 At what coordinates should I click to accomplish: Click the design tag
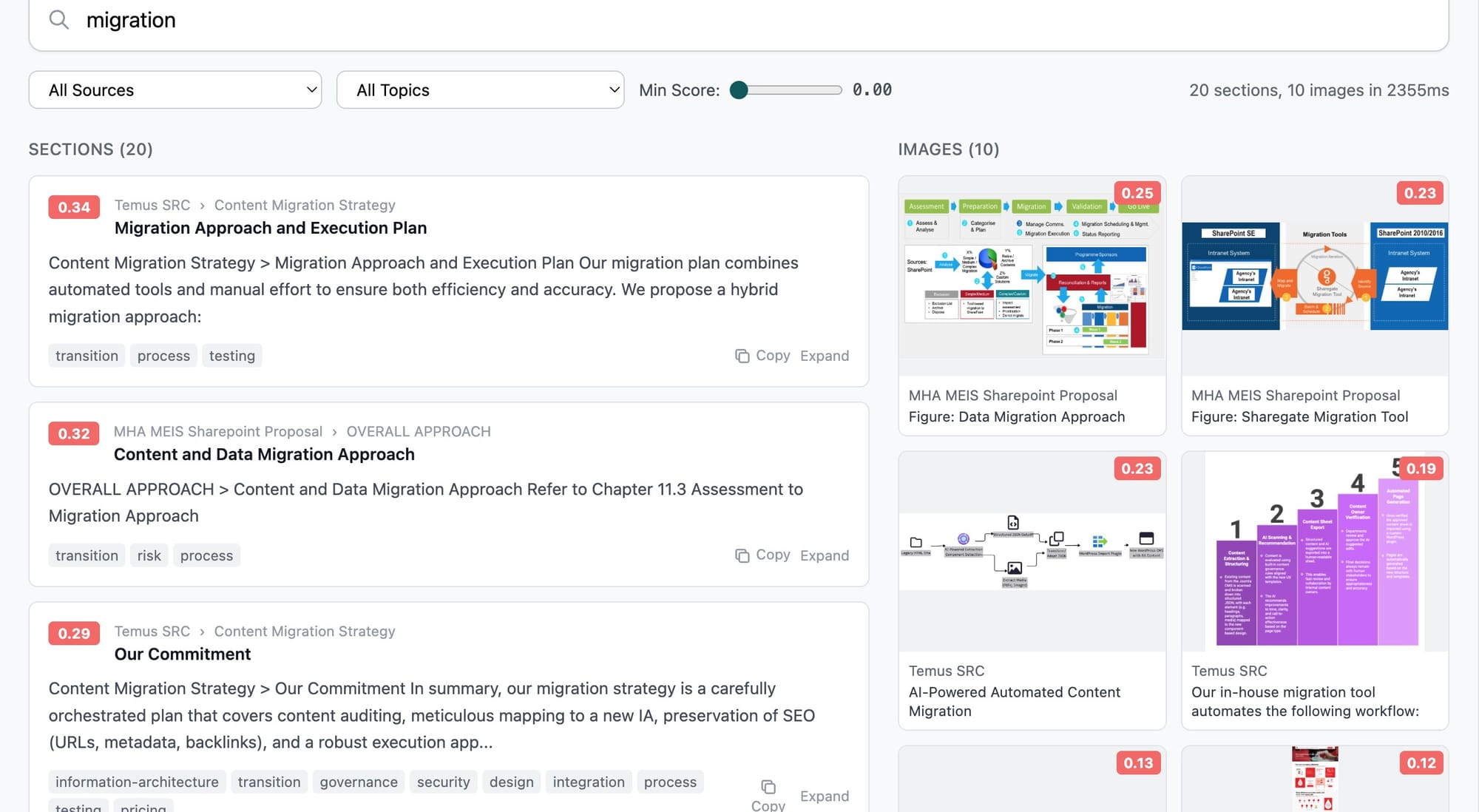[x=511, y=782]
